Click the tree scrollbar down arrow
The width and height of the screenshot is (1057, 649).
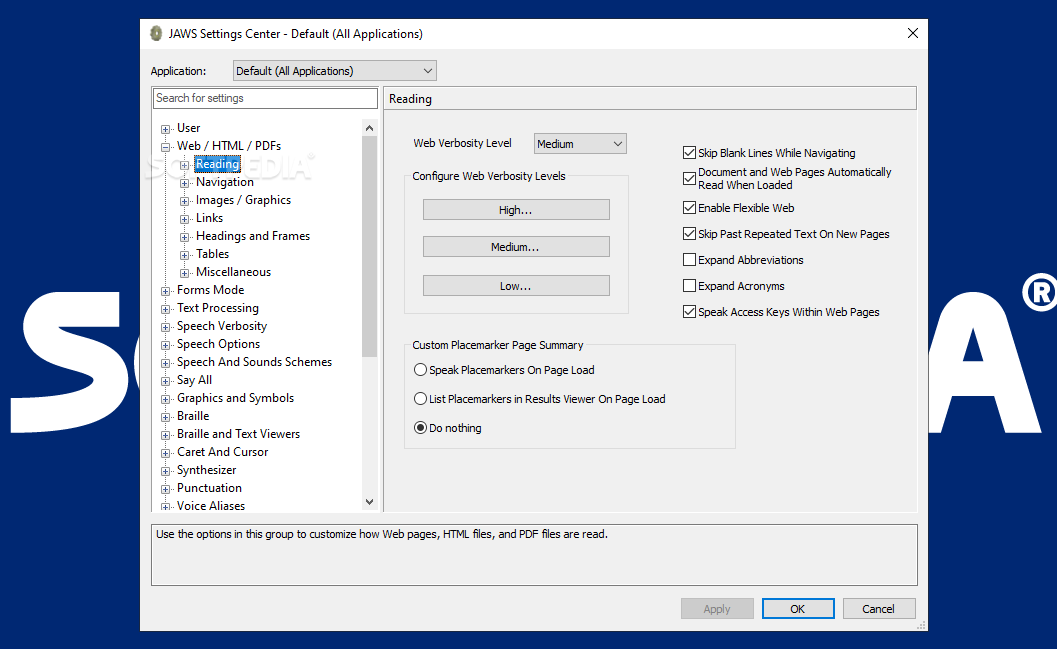pos(369,501)
